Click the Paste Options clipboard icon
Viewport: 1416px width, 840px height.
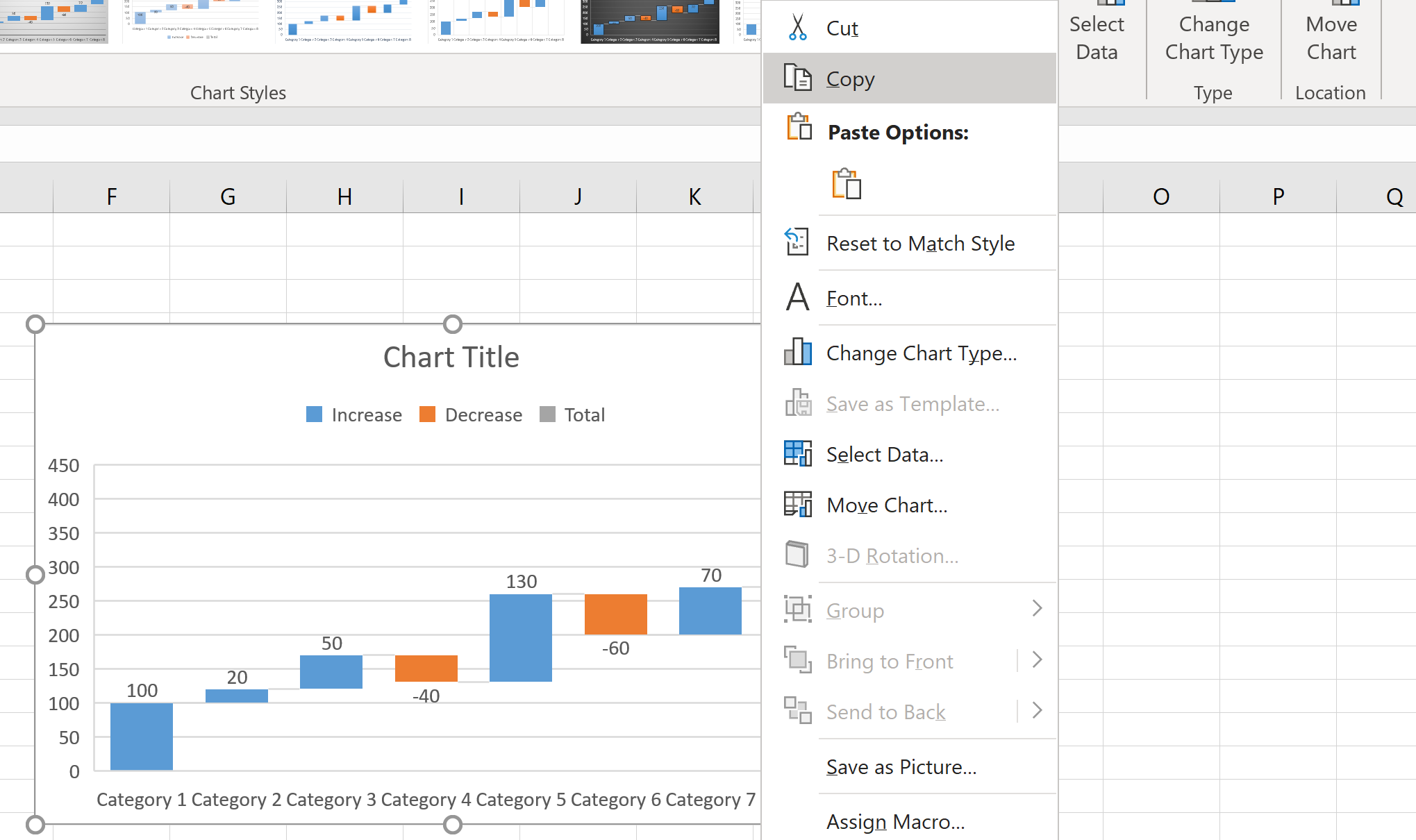point(799,129)
